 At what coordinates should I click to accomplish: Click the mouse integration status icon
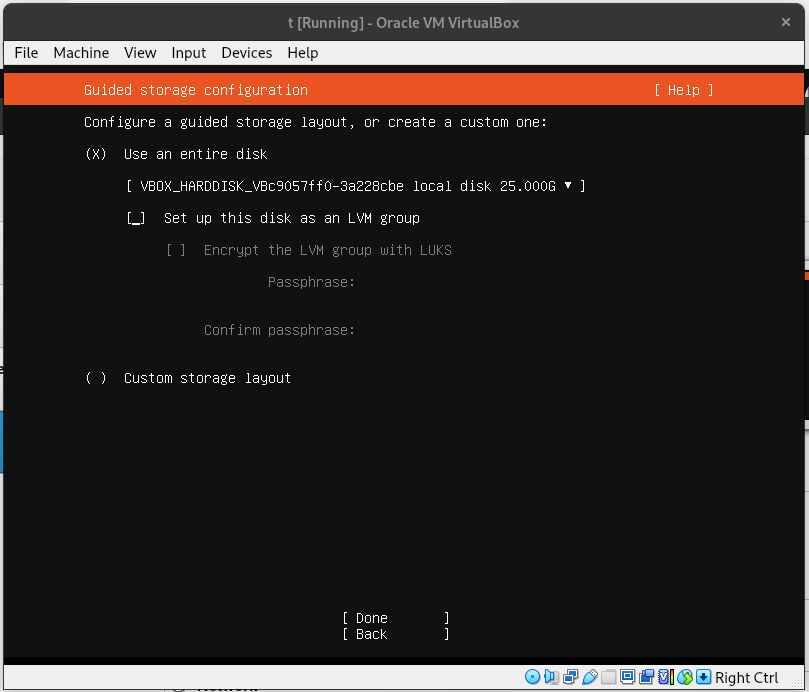tap(684, 677)
